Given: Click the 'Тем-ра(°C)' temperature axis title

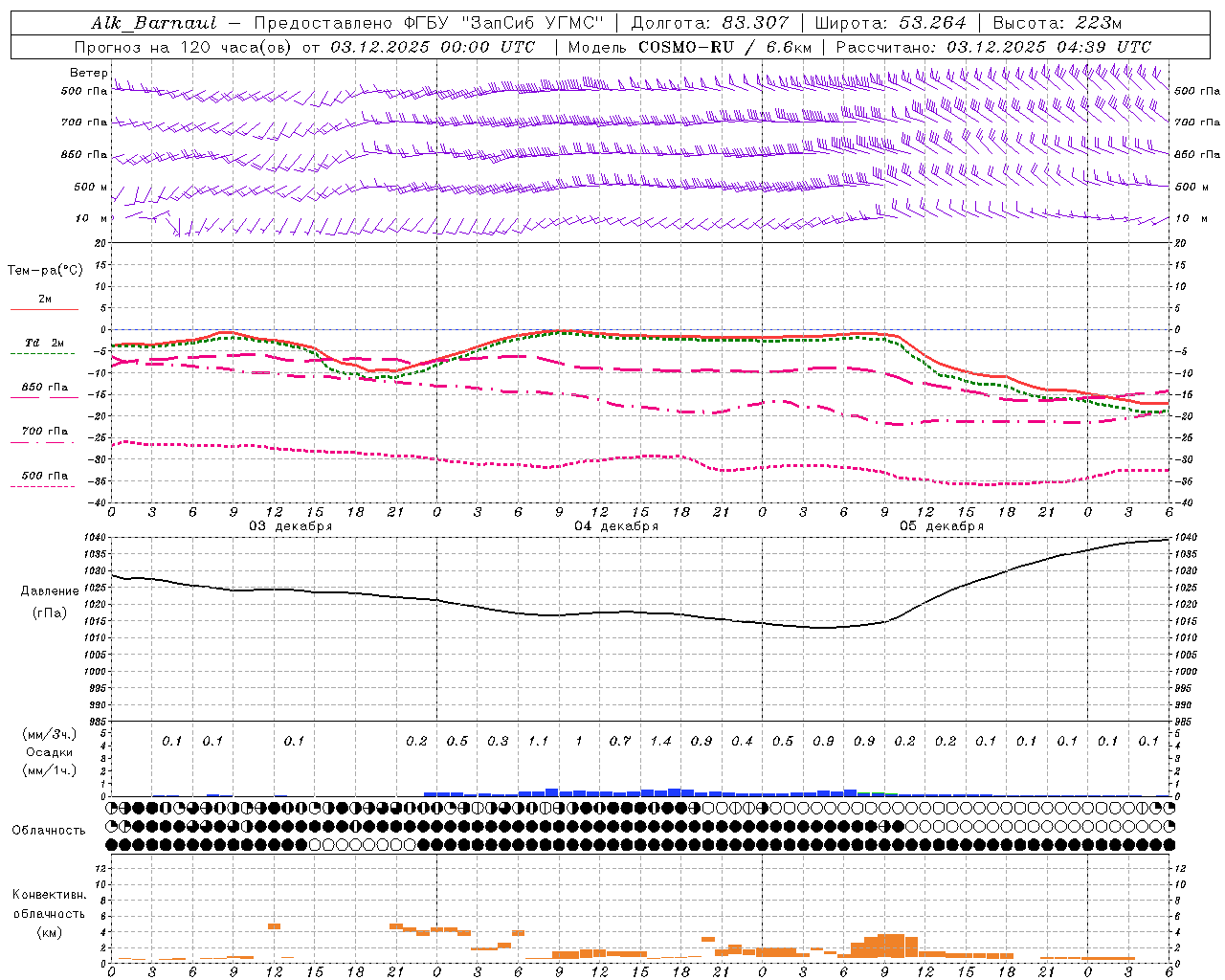Looking at the screenshot, I should [x=45, y=271].
